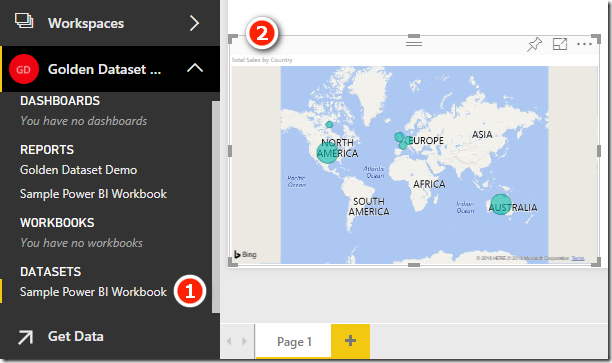The height and width of the screenshot is (363, 612).
Task: Switch to the Page 1 tab
Action: click(x=294, y=342)
